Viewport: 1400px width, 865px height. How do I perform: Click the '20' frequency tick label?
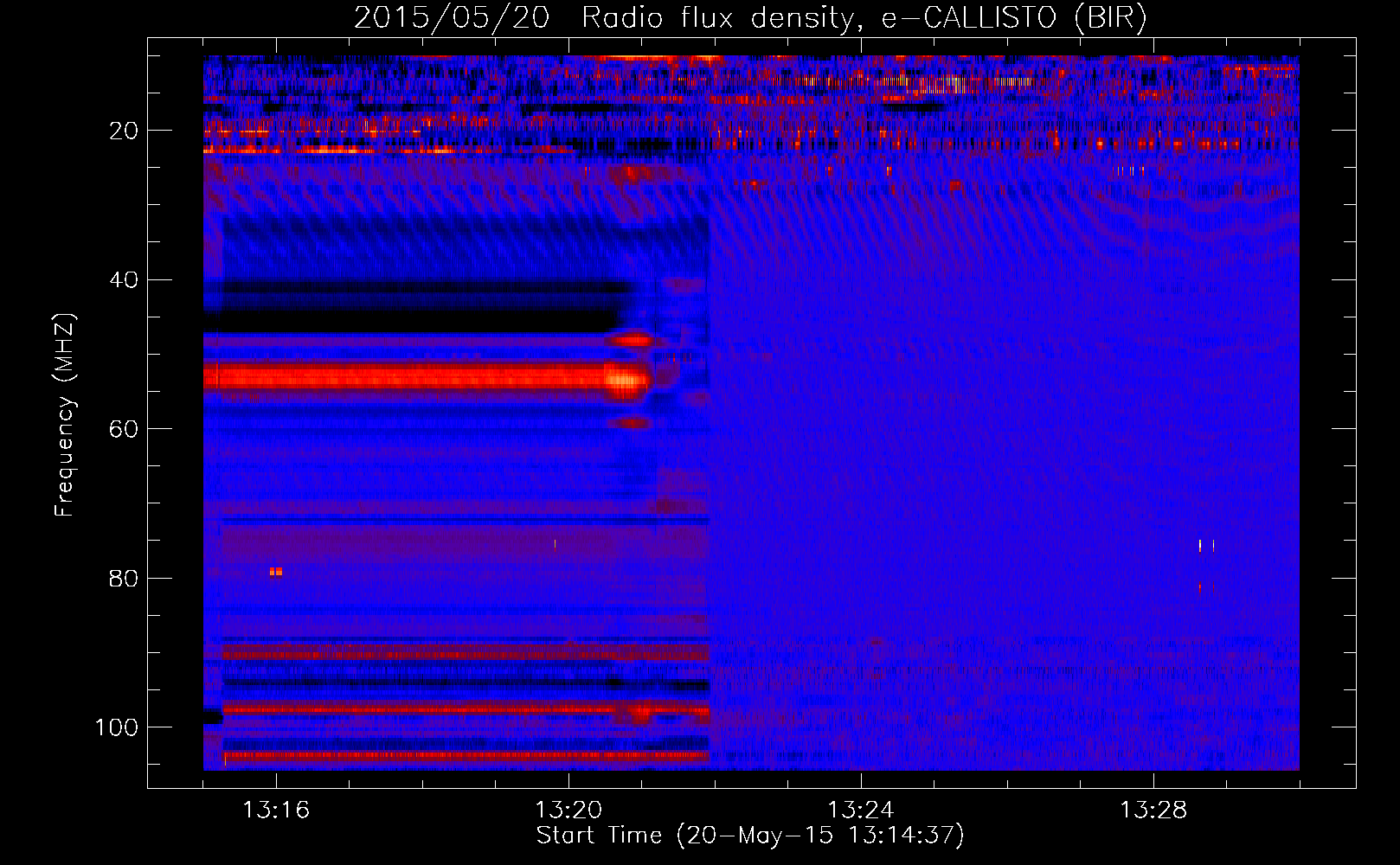coord(125,131)
